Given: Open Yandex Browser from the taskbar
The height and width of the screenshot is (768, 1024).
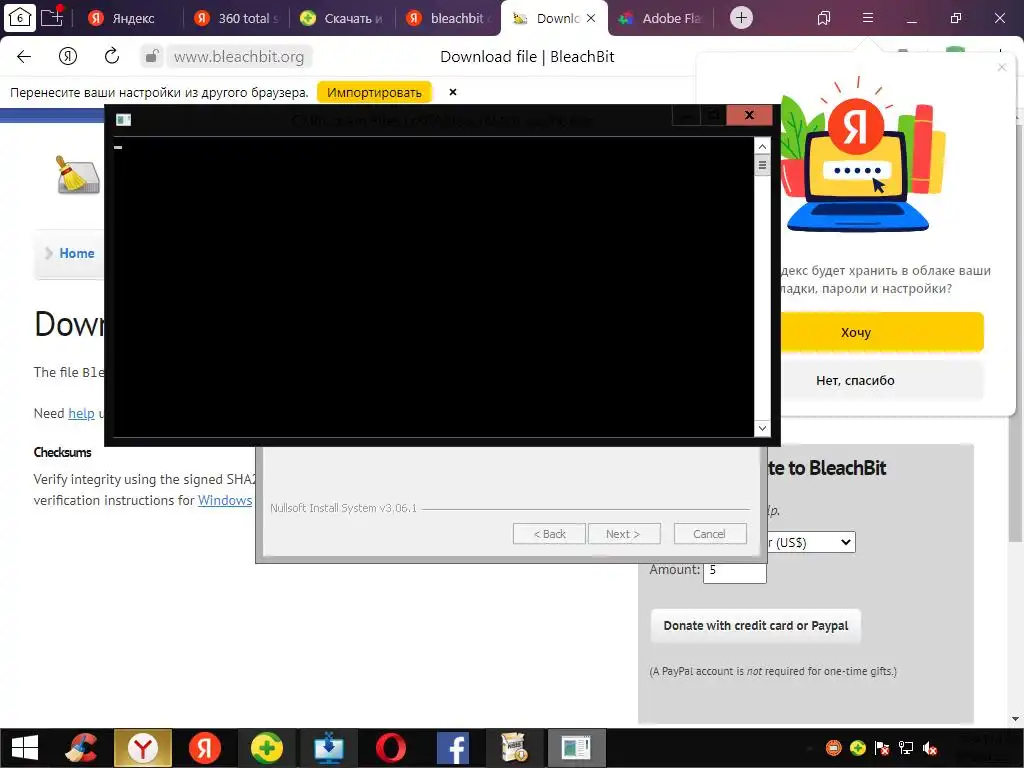Looking at the screenshot, I should click(x=142, y=748).
